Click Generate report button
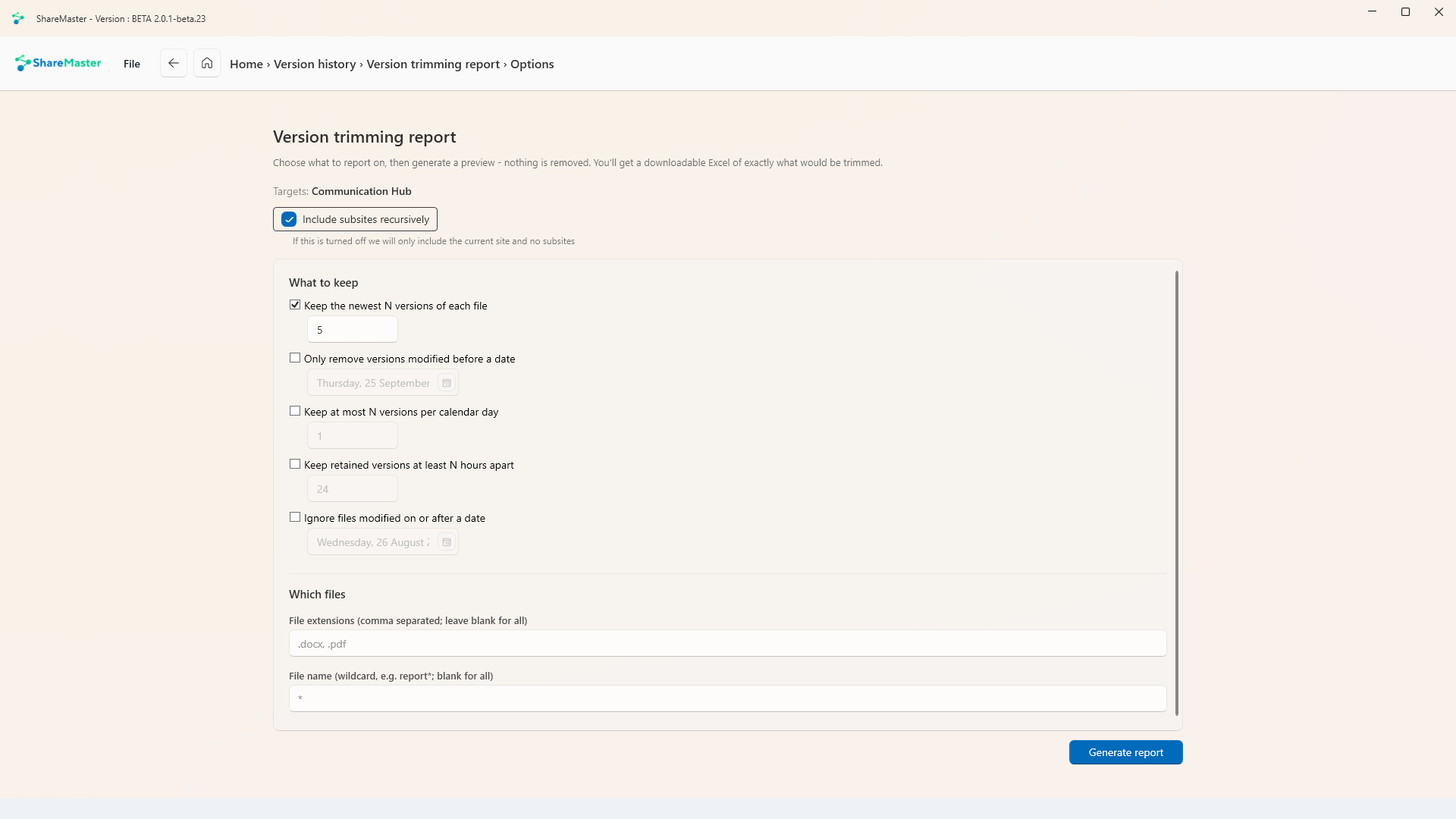Screen dimensions: 1456x819 click(x=1126, y=752)
